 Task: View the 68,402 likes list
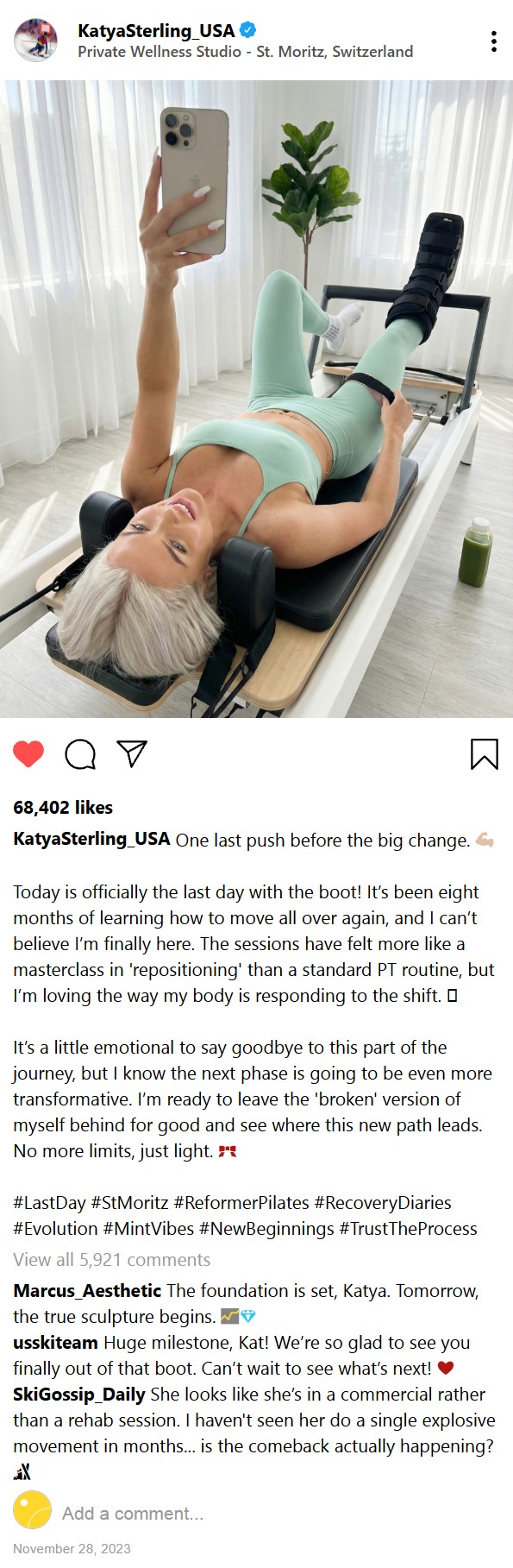coord(63,808)
